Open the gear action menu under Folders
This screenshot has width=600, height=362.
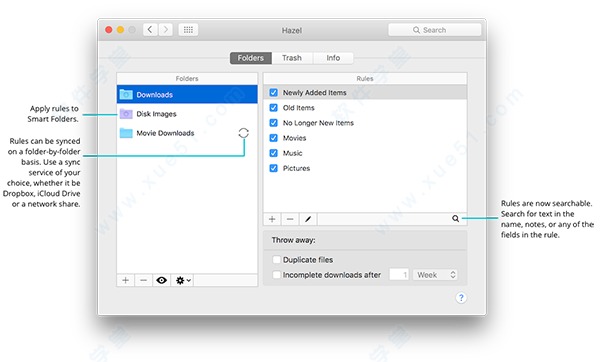tap(183, 280)
